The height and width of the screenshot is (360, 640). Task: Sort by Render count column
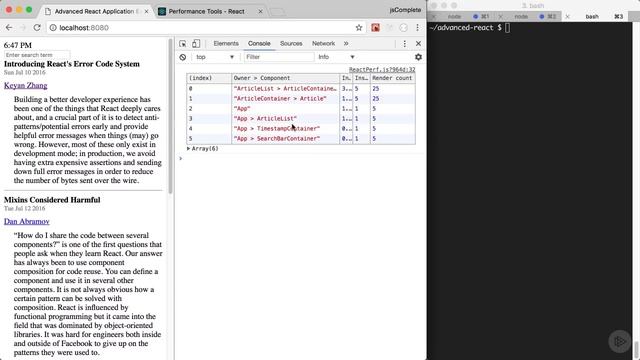click(x=393, y=78)
